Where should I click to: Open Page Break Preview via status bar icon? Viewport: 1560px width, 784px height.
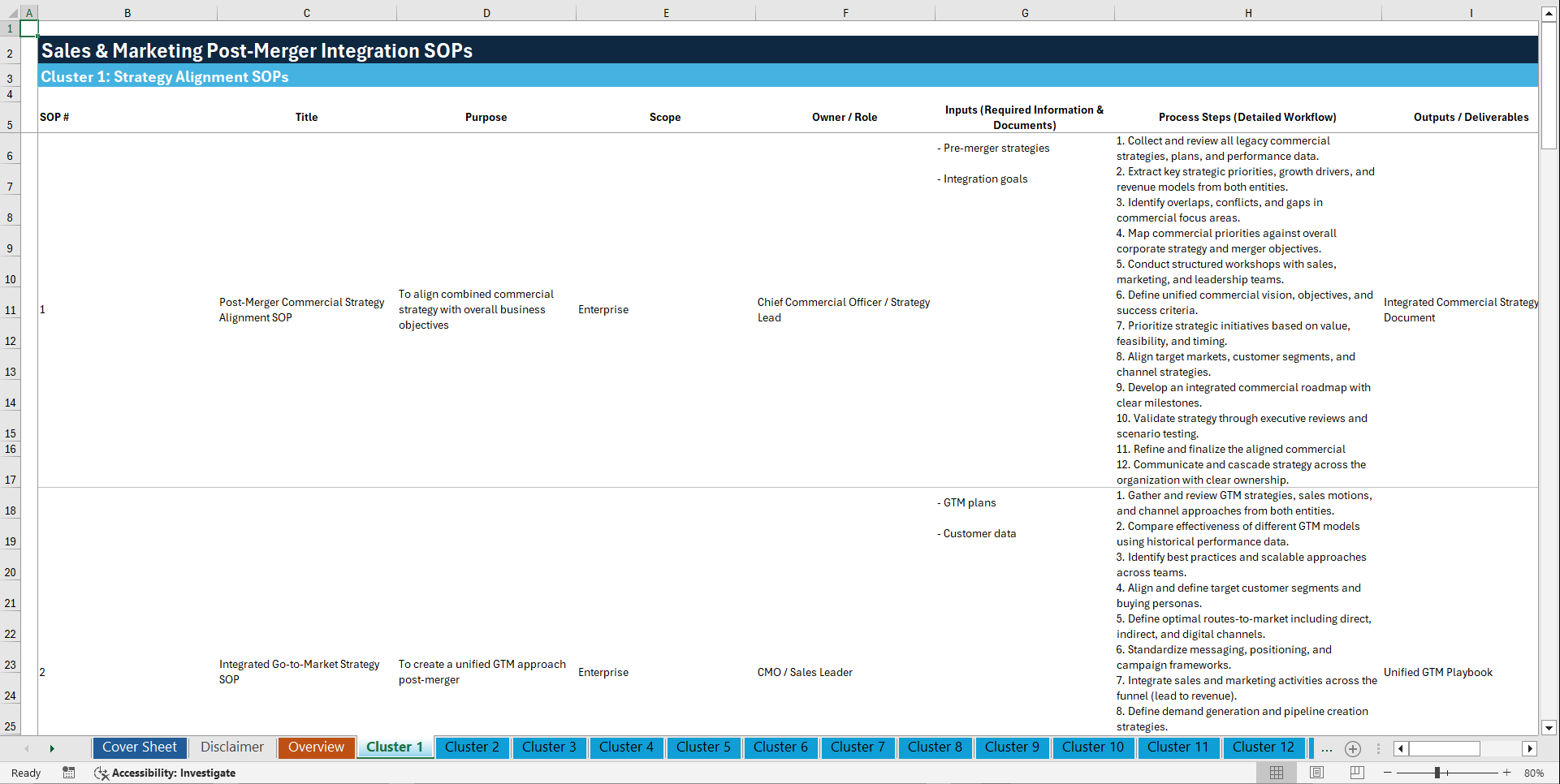1356,773
